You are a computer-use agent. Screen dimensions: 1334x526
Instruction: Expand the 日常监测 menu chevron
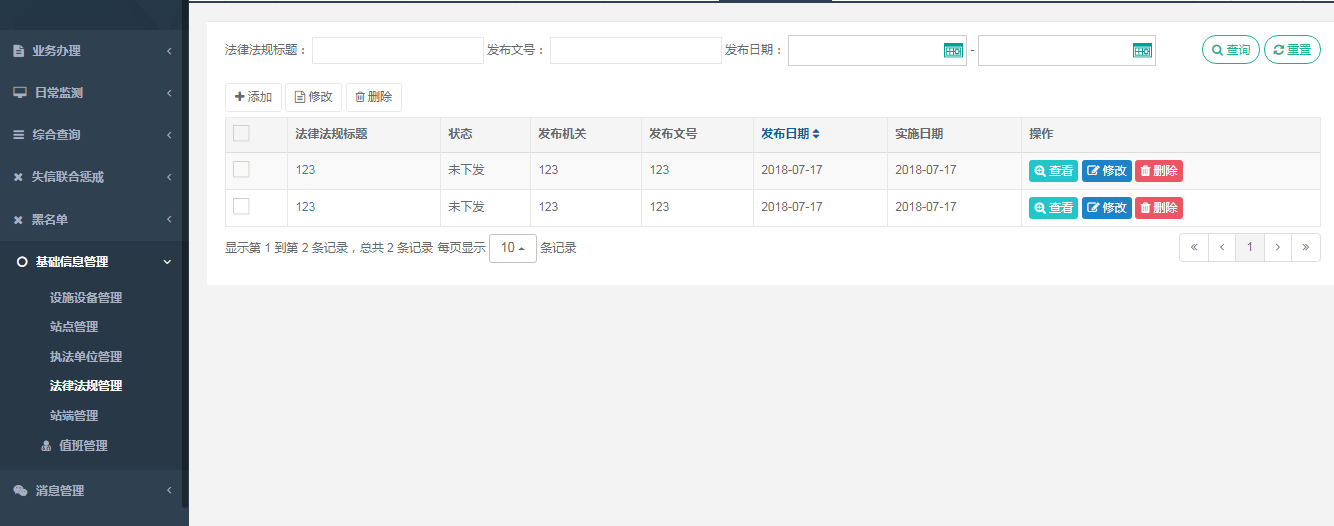point(169,93)
